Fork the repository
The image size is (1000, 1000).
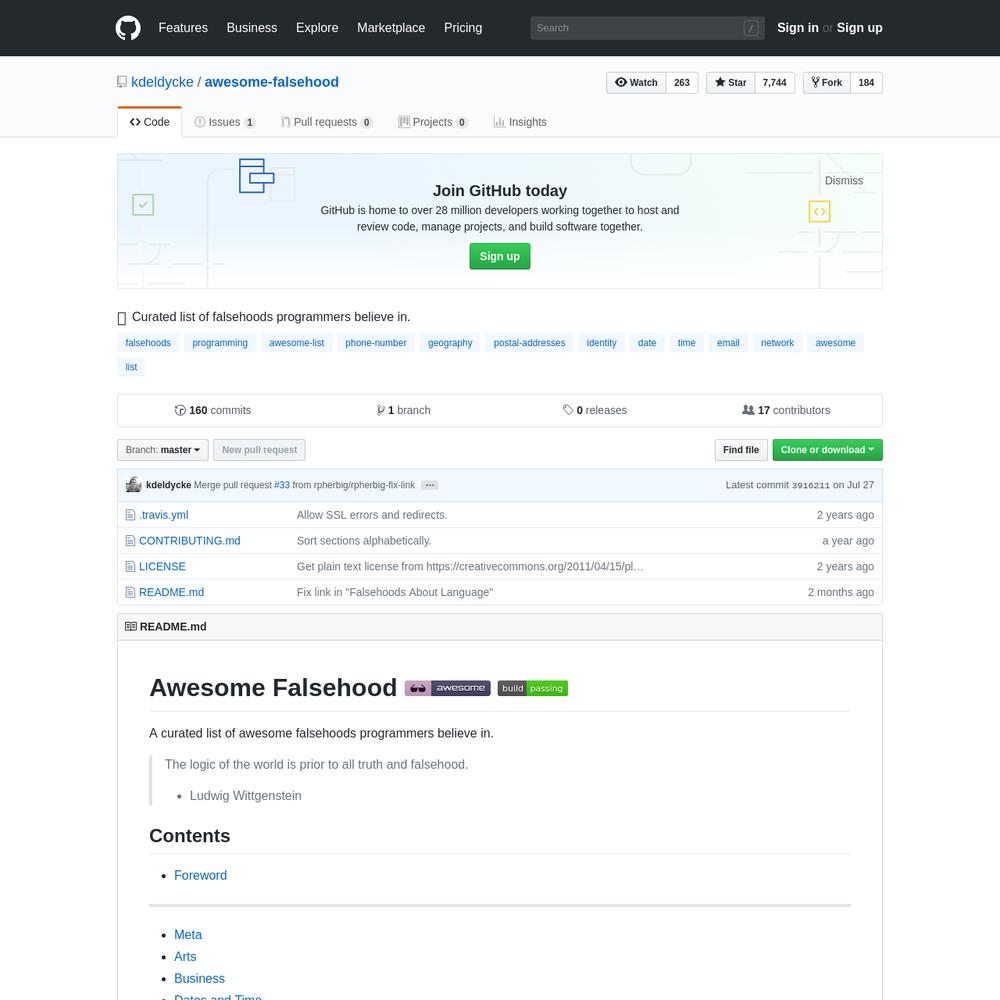(827, 83)
